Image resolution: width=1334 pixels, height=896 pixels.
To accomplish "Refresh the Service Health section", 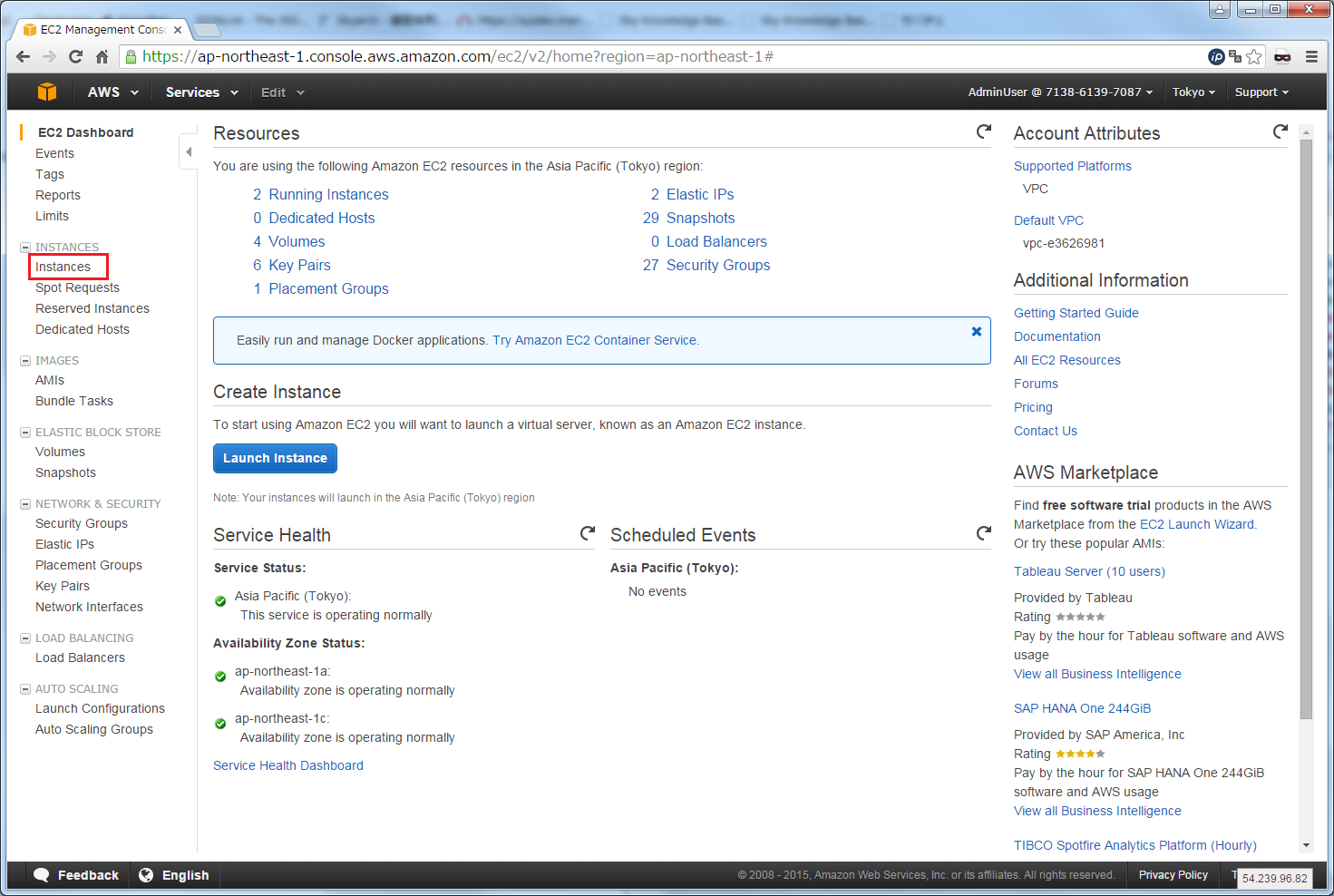I will [588, 533].
